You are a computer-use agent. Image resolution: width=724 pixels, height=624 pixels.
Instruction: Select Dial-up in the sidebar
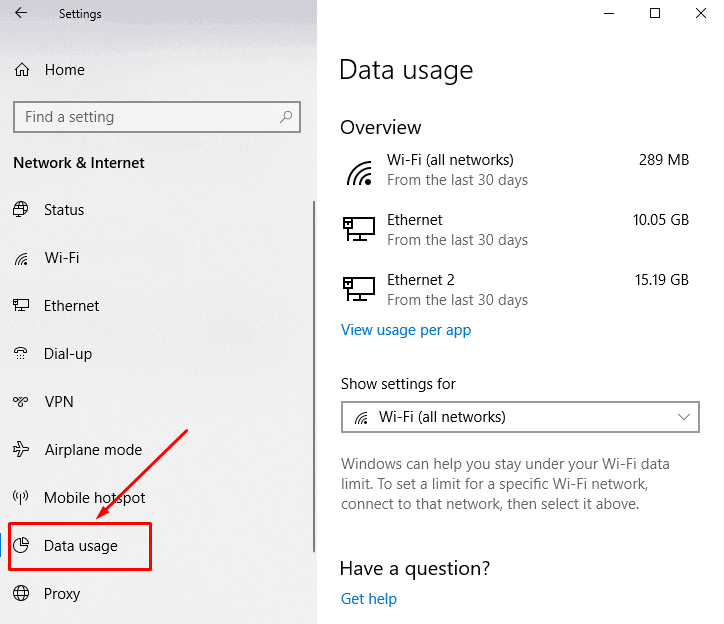(x=68, y=354)
